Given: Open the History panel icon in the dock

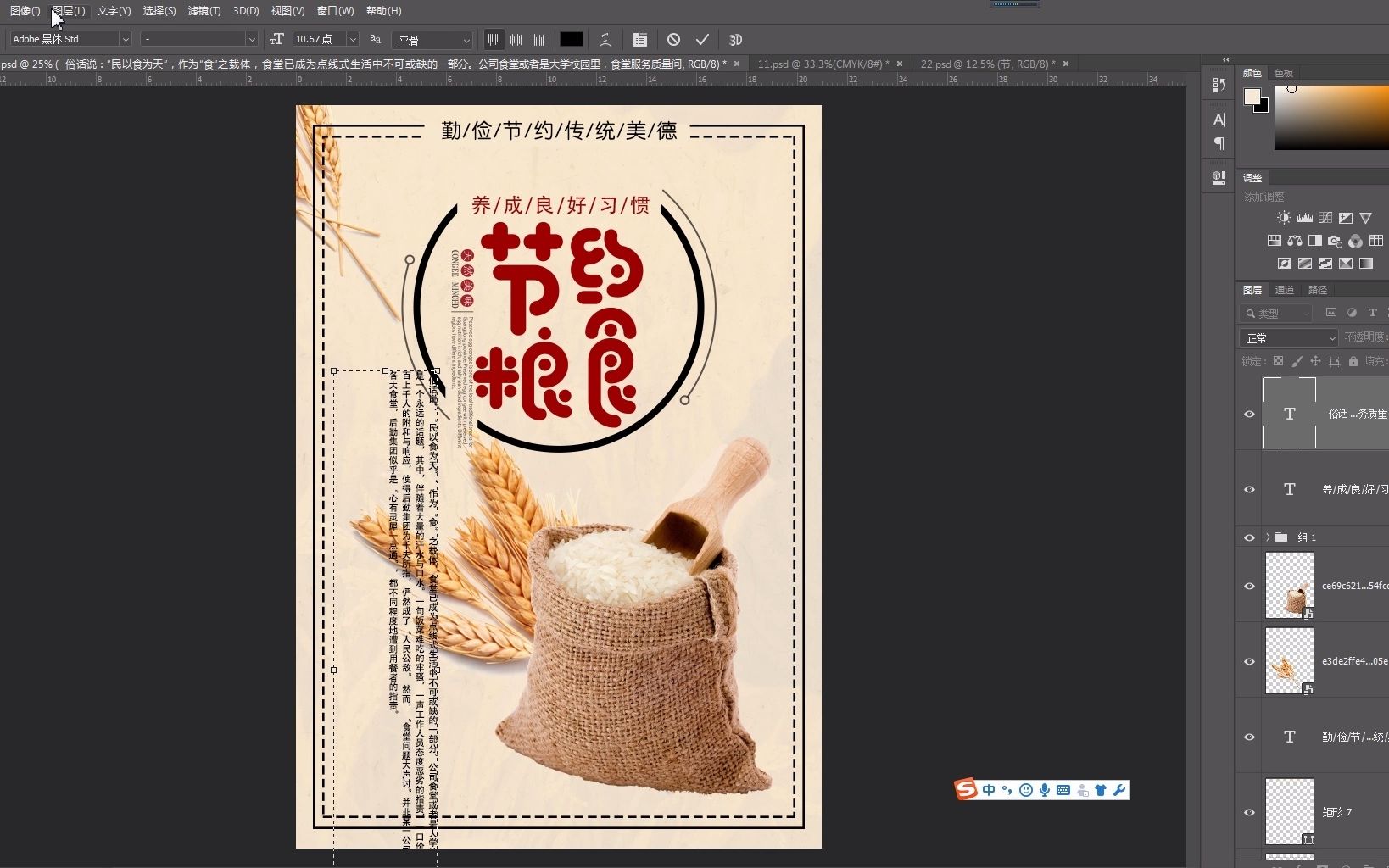Looking at the screenshot, I should (x=1219, y=85).
